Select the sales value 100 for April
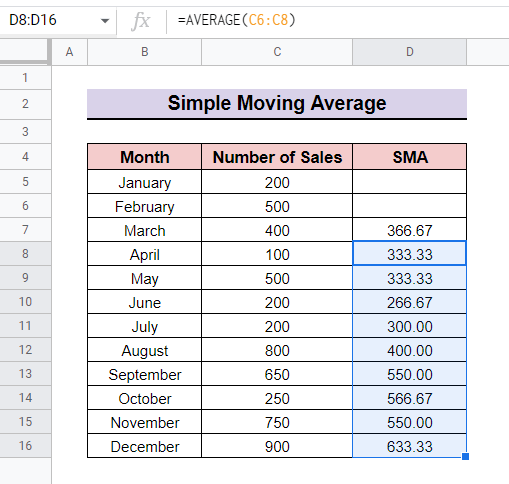Viewport: 509px width, 484px height. (277, 254)
